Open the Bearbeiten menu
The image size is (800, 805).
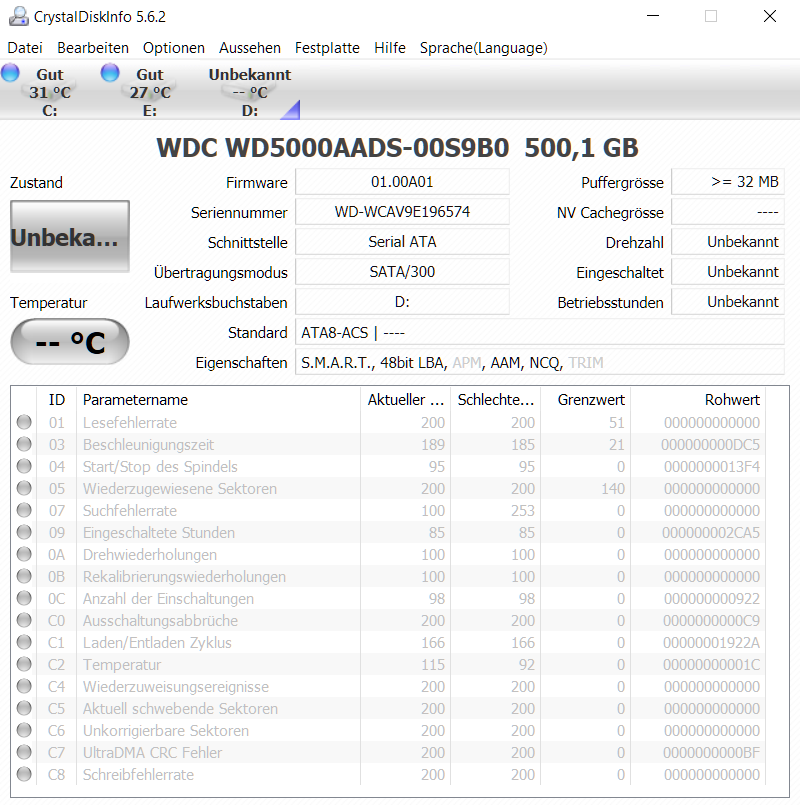[93, 48]
